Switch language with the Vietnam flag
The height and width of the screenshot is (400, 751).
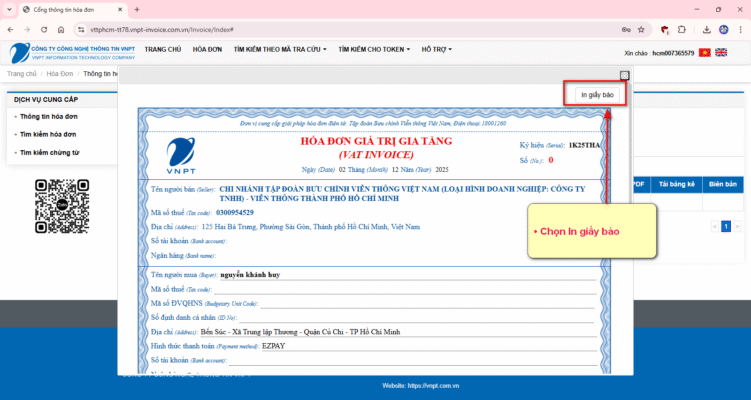[x=705, y=53]
